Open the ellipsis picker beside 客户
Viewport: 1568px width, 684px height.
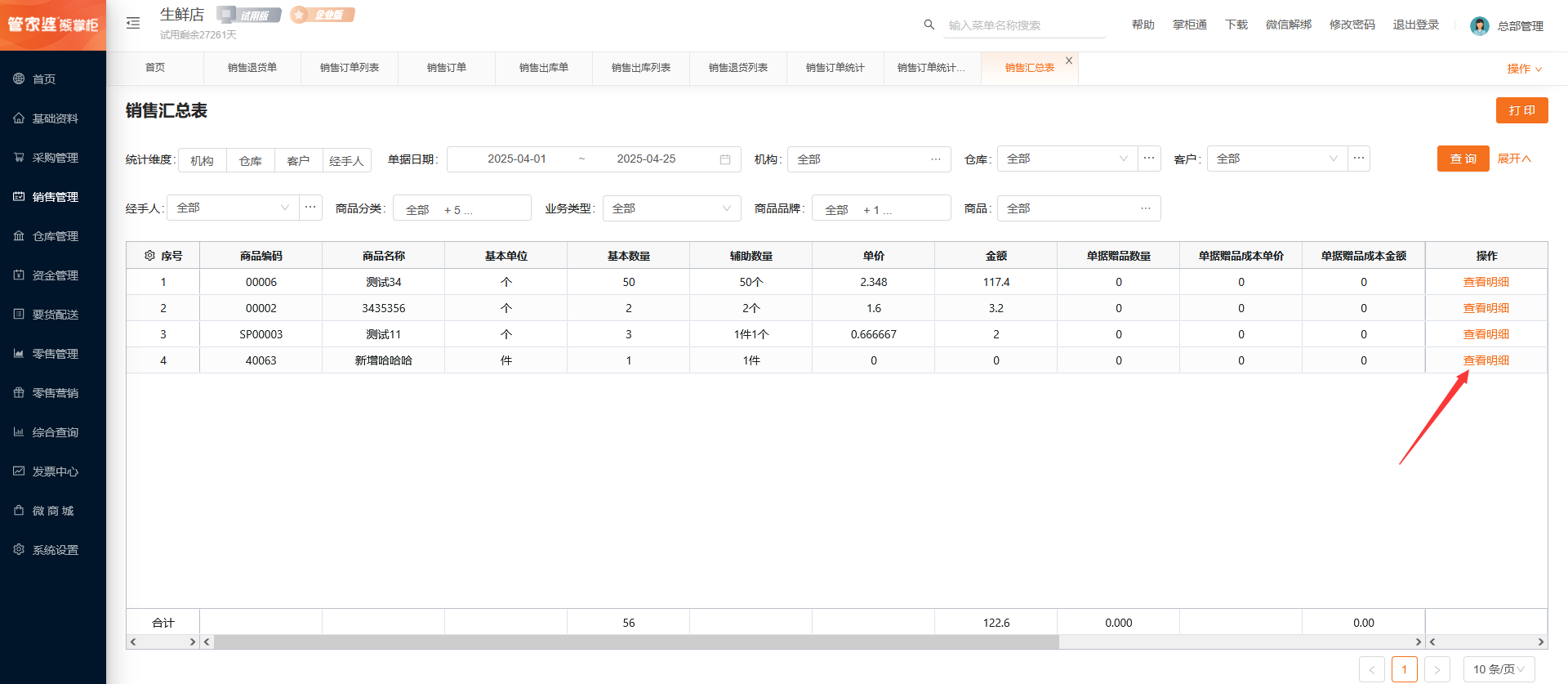[x=1359, y=159]
